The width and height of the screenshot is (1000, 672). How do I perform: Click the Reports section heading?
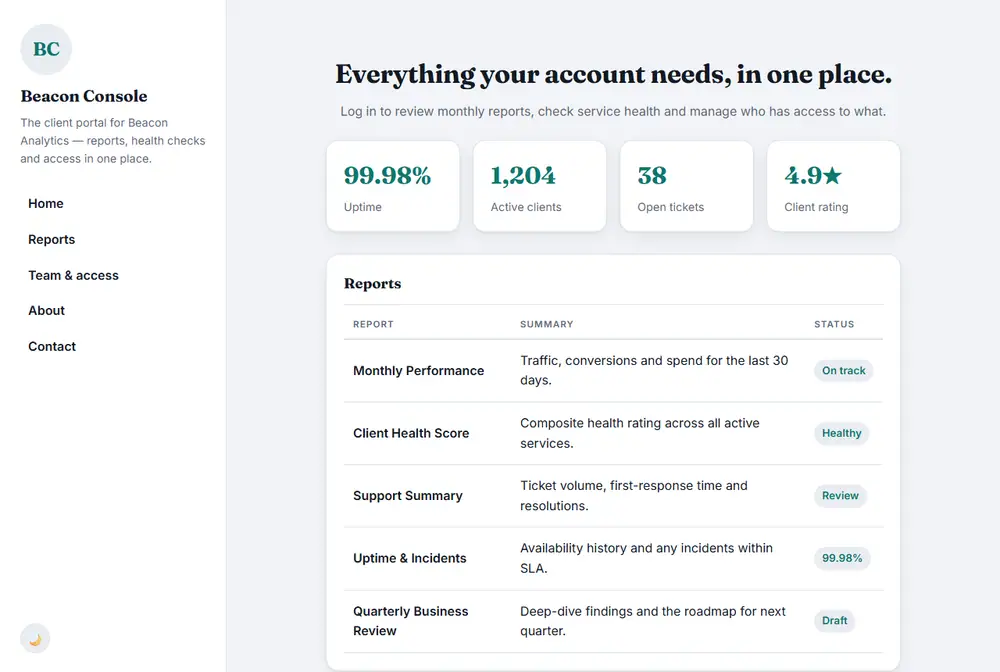coord(372,284)
